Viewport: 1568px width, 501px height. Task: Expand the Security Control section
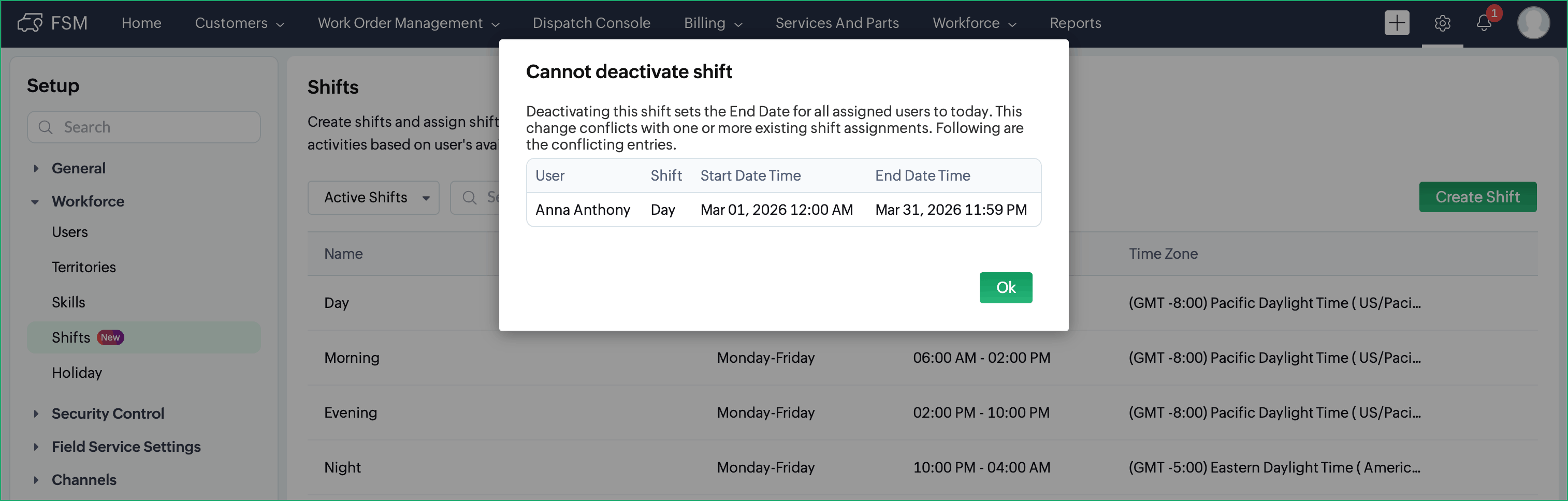(36, 414)
